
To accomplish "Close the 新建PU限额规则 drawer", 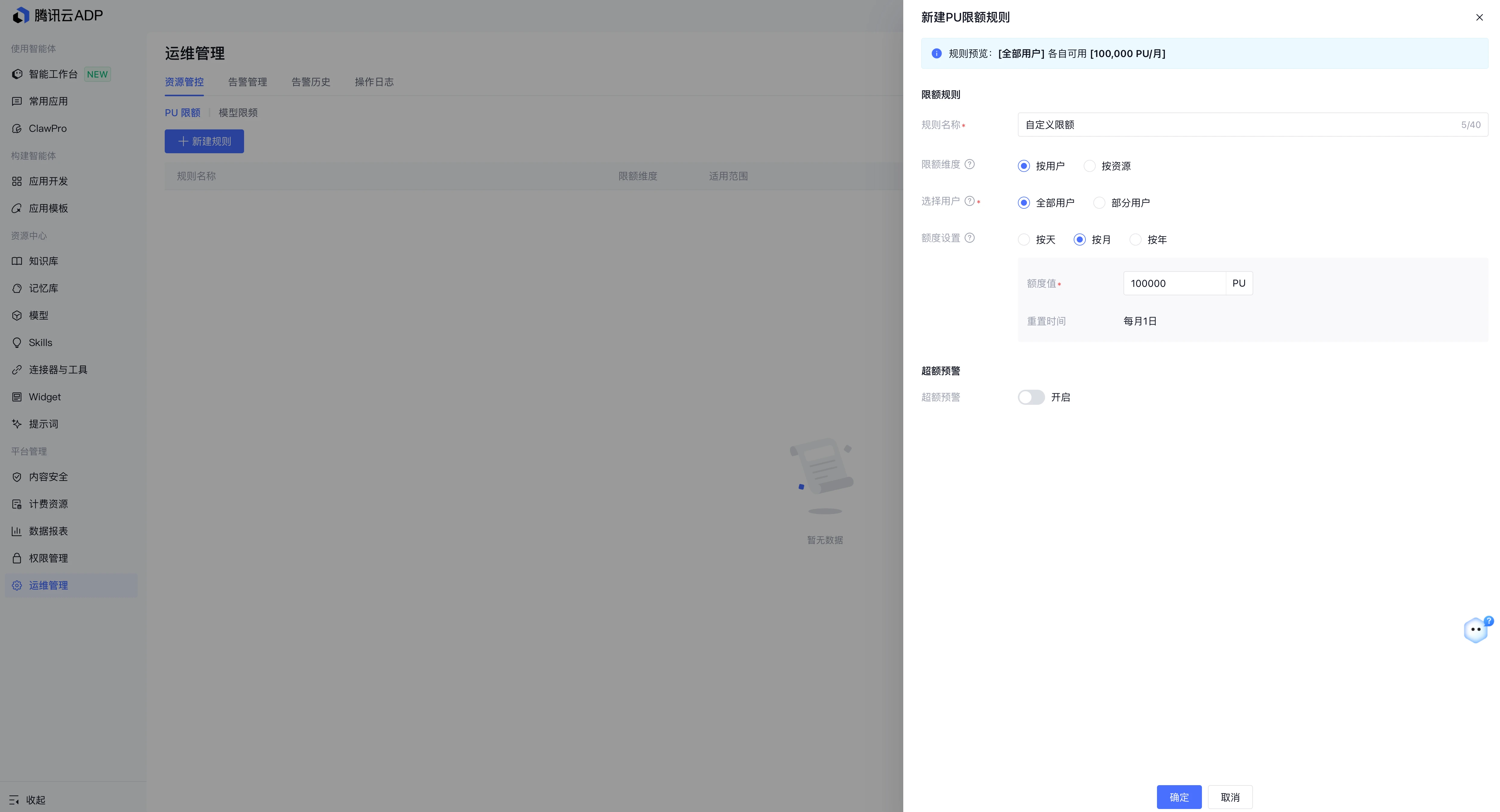I will pos(1479,17).
